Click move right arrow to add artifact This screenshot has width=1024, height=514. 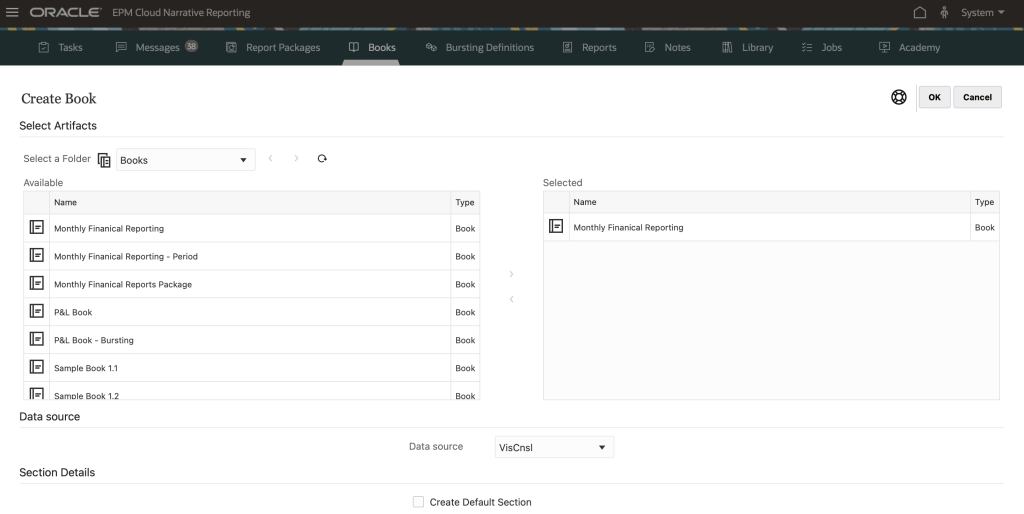coord(511,274)
